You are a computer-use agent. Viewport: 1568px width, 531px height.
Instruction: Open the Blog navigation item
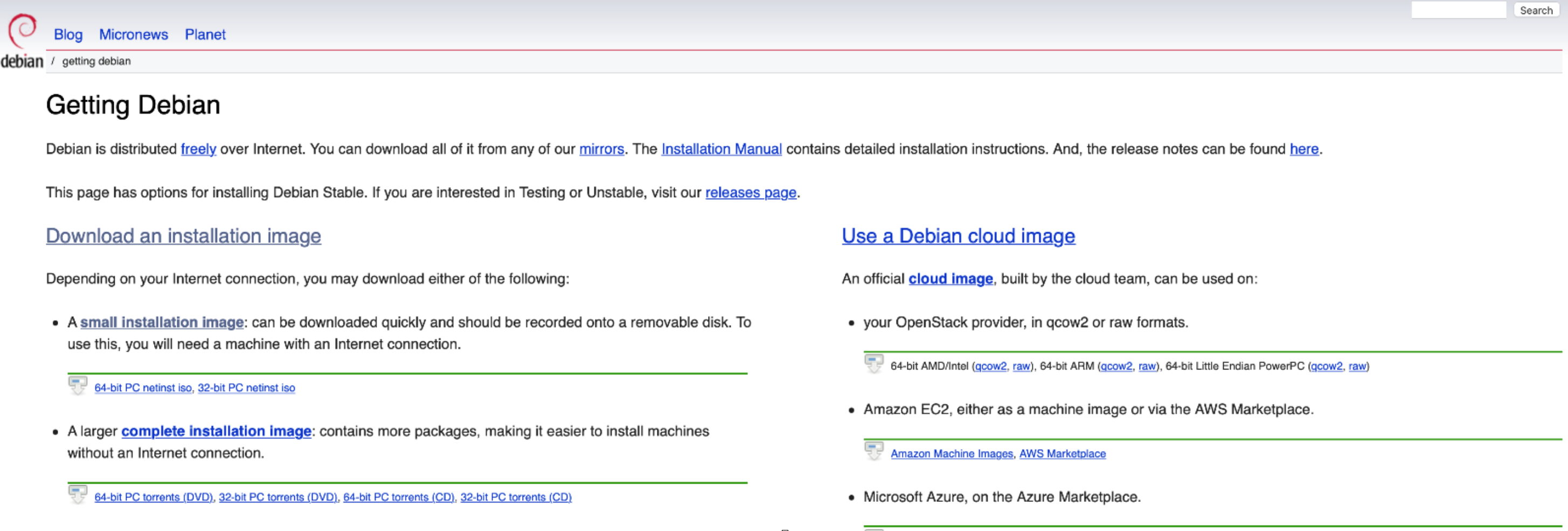click(68, 34)
